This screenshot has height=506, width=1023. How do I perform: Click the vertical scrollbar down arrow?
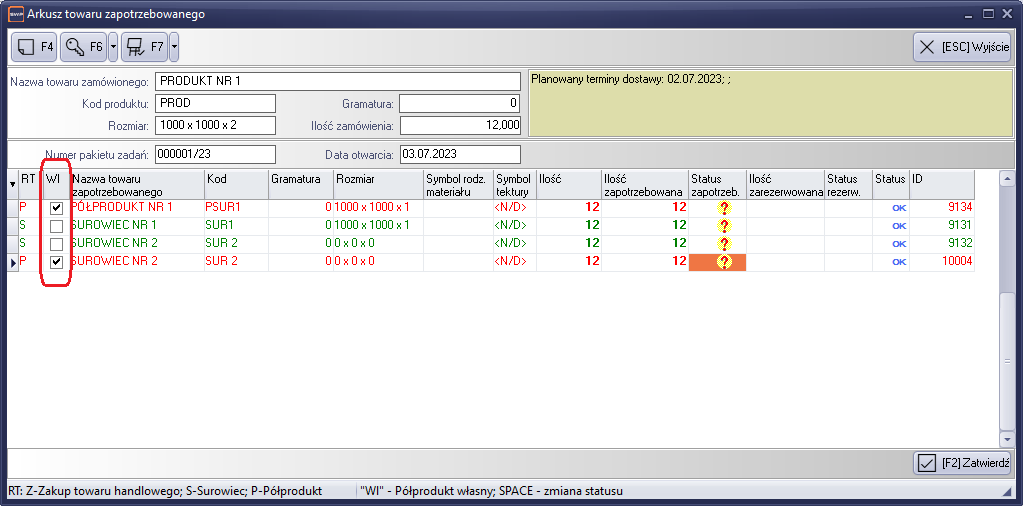click(1007, 438)
